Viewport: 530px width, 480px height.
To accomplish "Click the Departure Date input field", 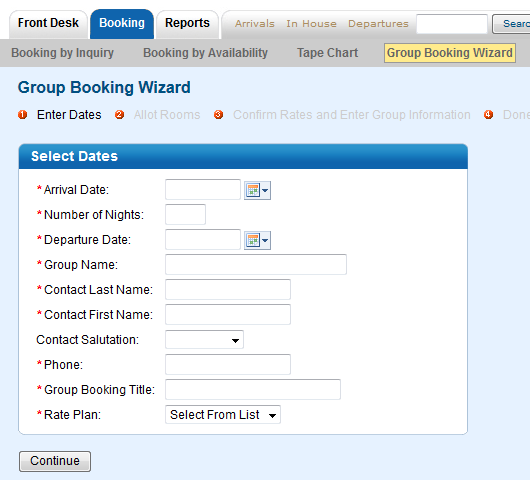I will 203,240.
